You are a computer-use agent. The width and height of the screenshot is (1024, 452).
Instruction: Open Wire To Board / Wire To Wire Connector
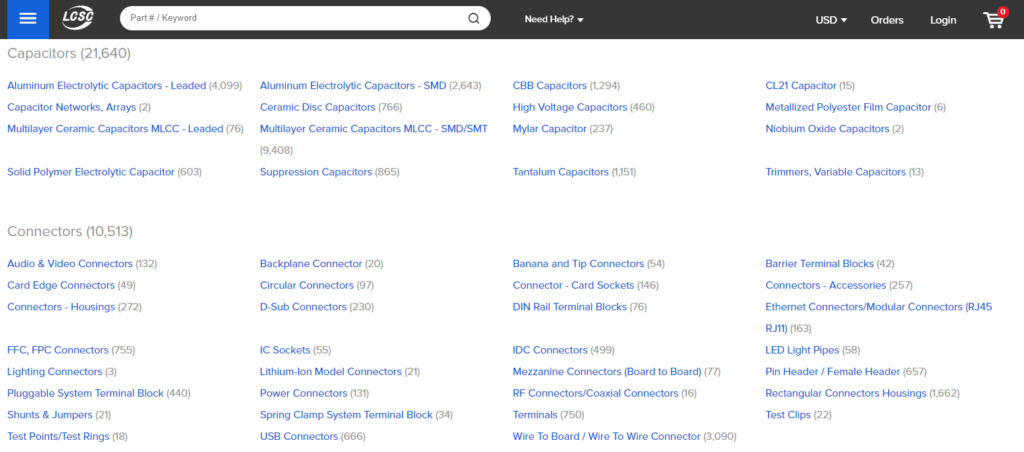pyautogui.click(x=607, y=436)
